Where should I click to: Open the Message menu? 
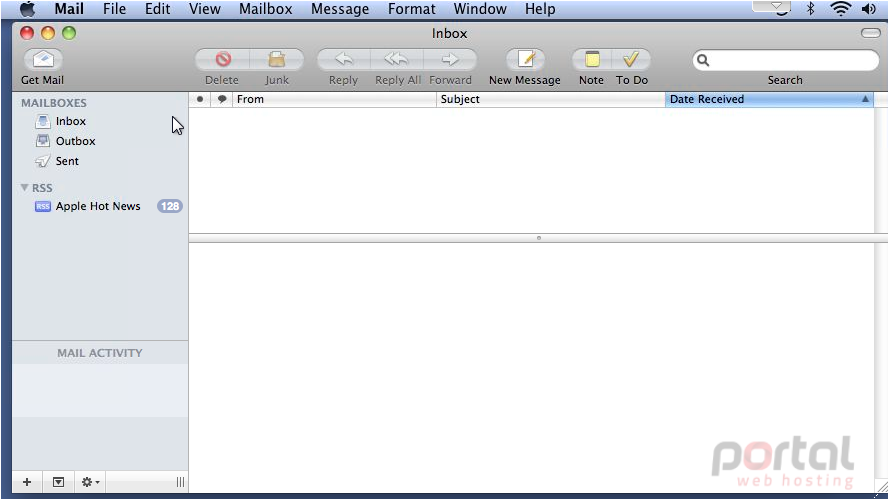340,9
